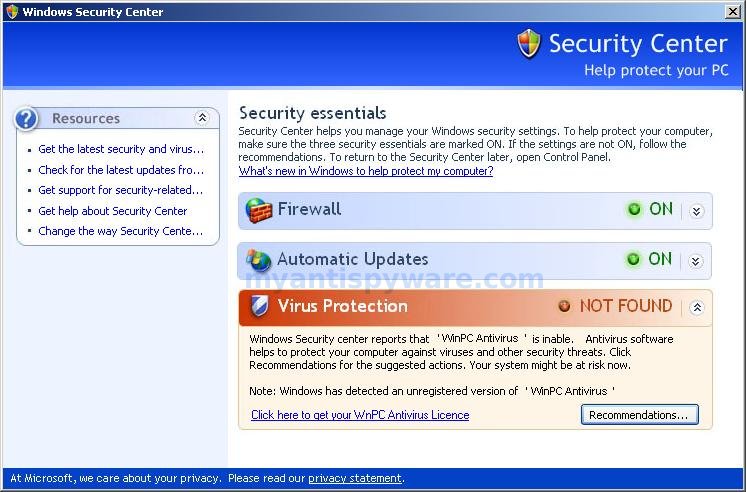Click the green Firewall ON indicator

pyautogui.click(x=634, y=209)
